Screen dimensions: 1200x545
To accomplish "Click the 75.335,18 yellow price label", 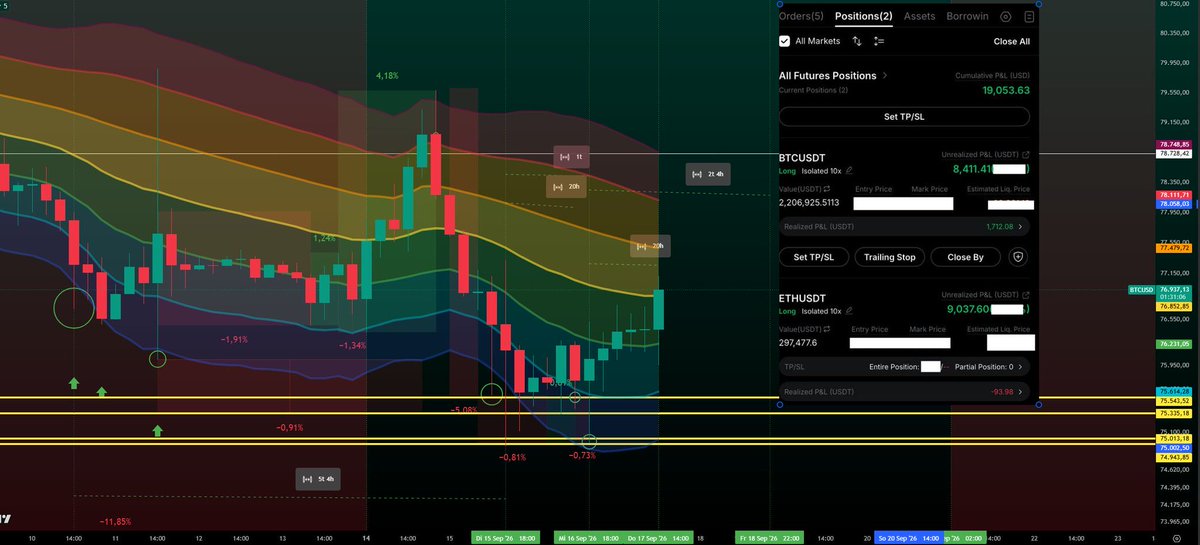I will pos(1173,413).
